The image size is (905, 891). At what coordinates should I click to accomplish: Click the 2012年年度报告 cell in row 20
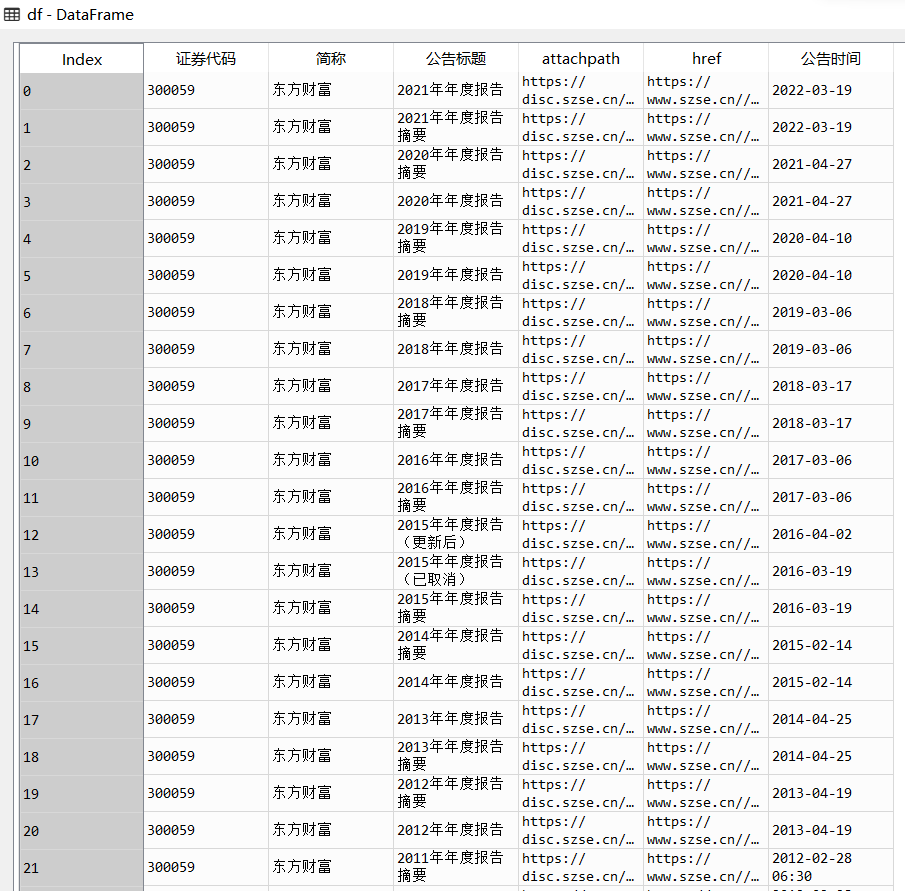pyautogui.click(x=456, y=830)
